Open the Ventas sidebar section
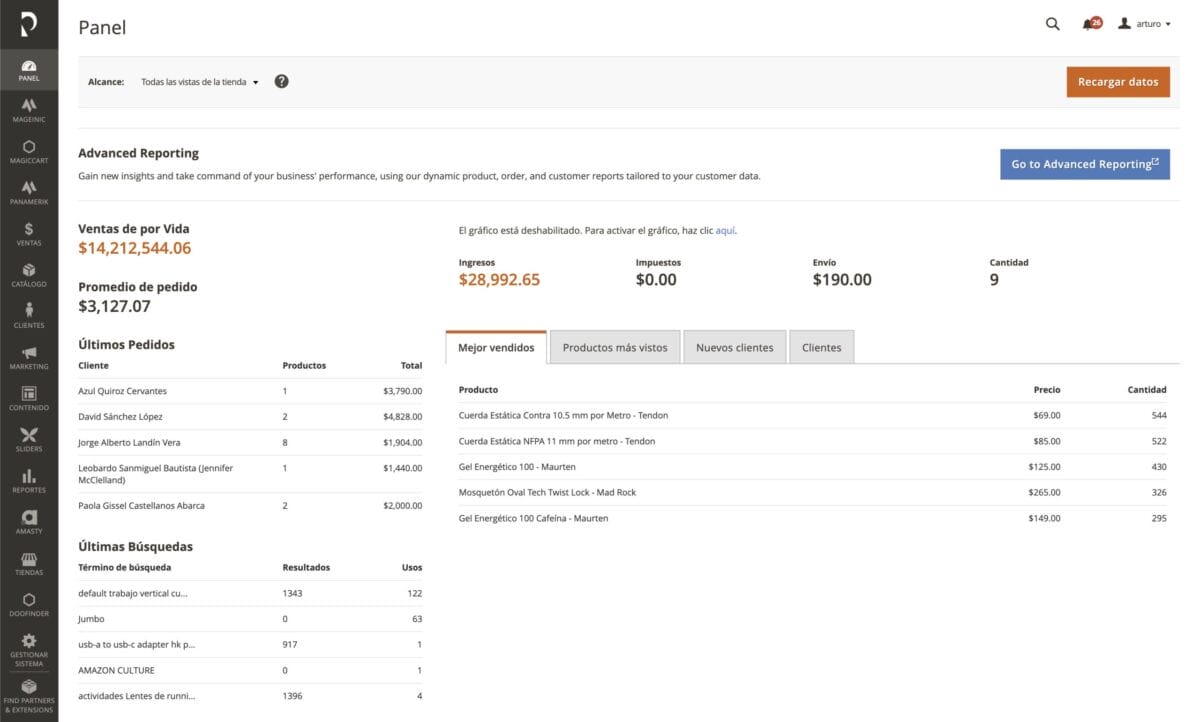Image resolution: width=1200 pixels, height=722 pixels. point(29,234)
